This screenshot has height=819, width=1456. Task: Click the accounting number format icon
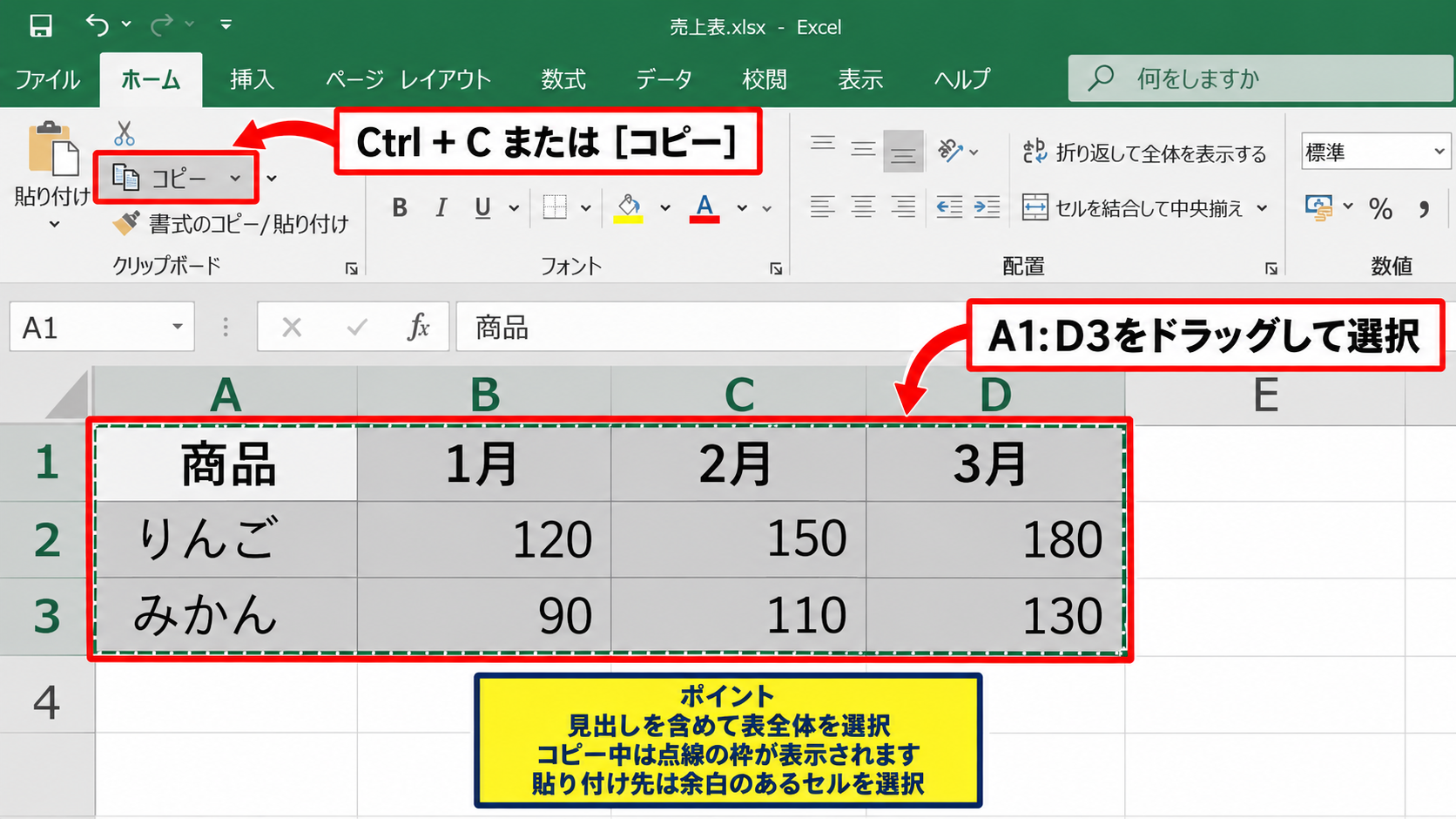pos(1318,207)
